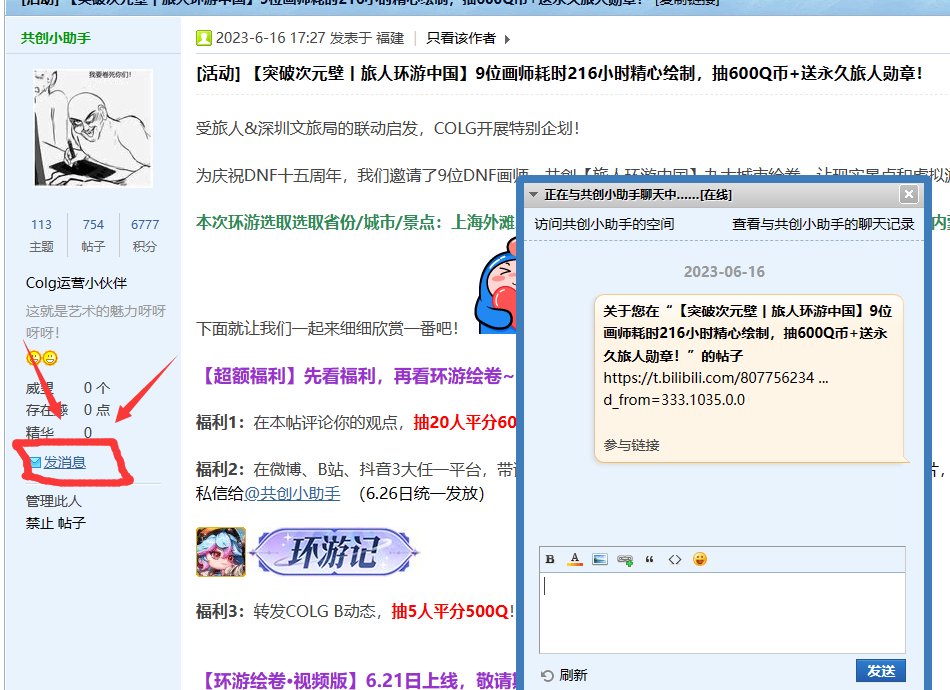950x690 pixels.
Task: Click 管理此人 admin option
Action: (x=53, y=501)
